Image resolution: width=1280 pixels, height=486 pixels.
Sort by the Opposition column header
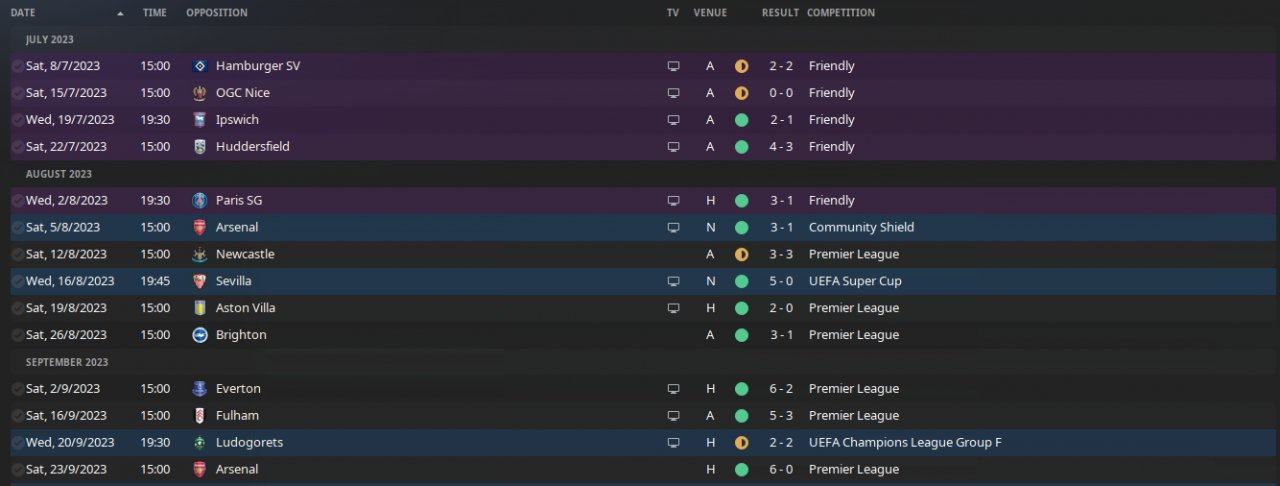[217, 13]
